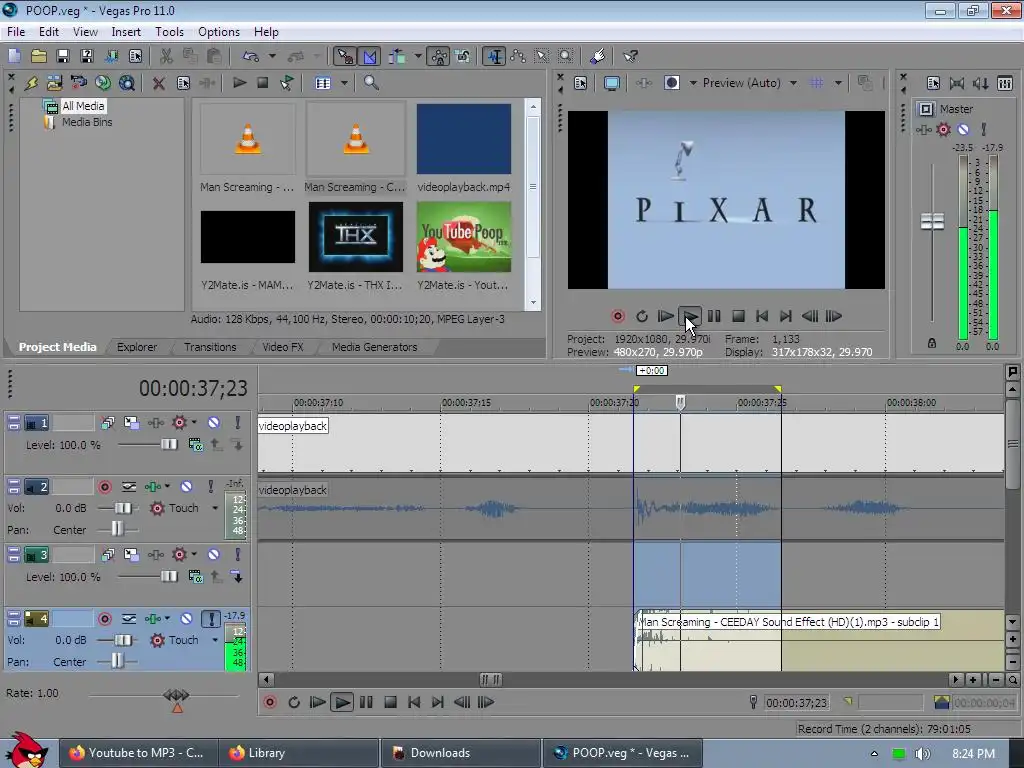Mute video track 1
Screen dimensions: 1024x768
click(x=214, y=423)
